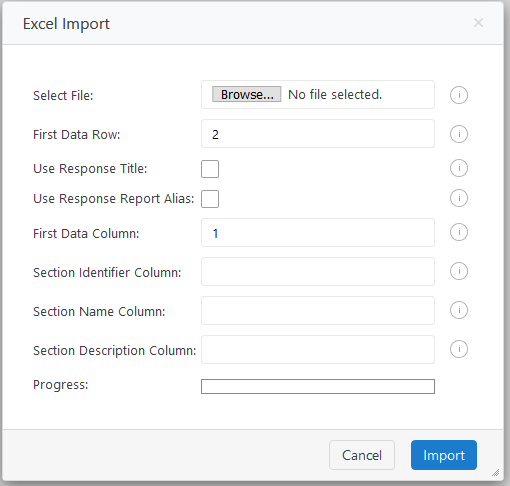Close the Excel Import dialog with X
This screenshot has width=510, height=486.
[x=478, y=23]
